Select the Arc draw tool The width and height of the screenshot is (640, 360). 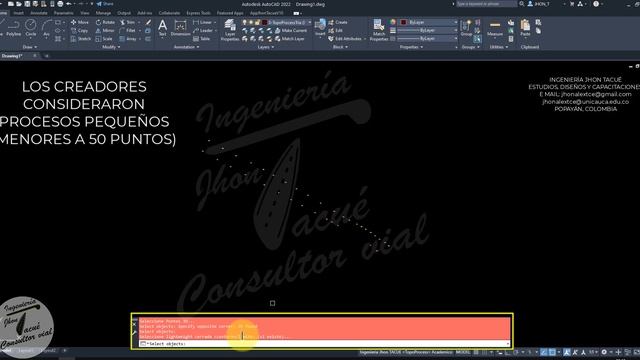(x=46, y=28)
